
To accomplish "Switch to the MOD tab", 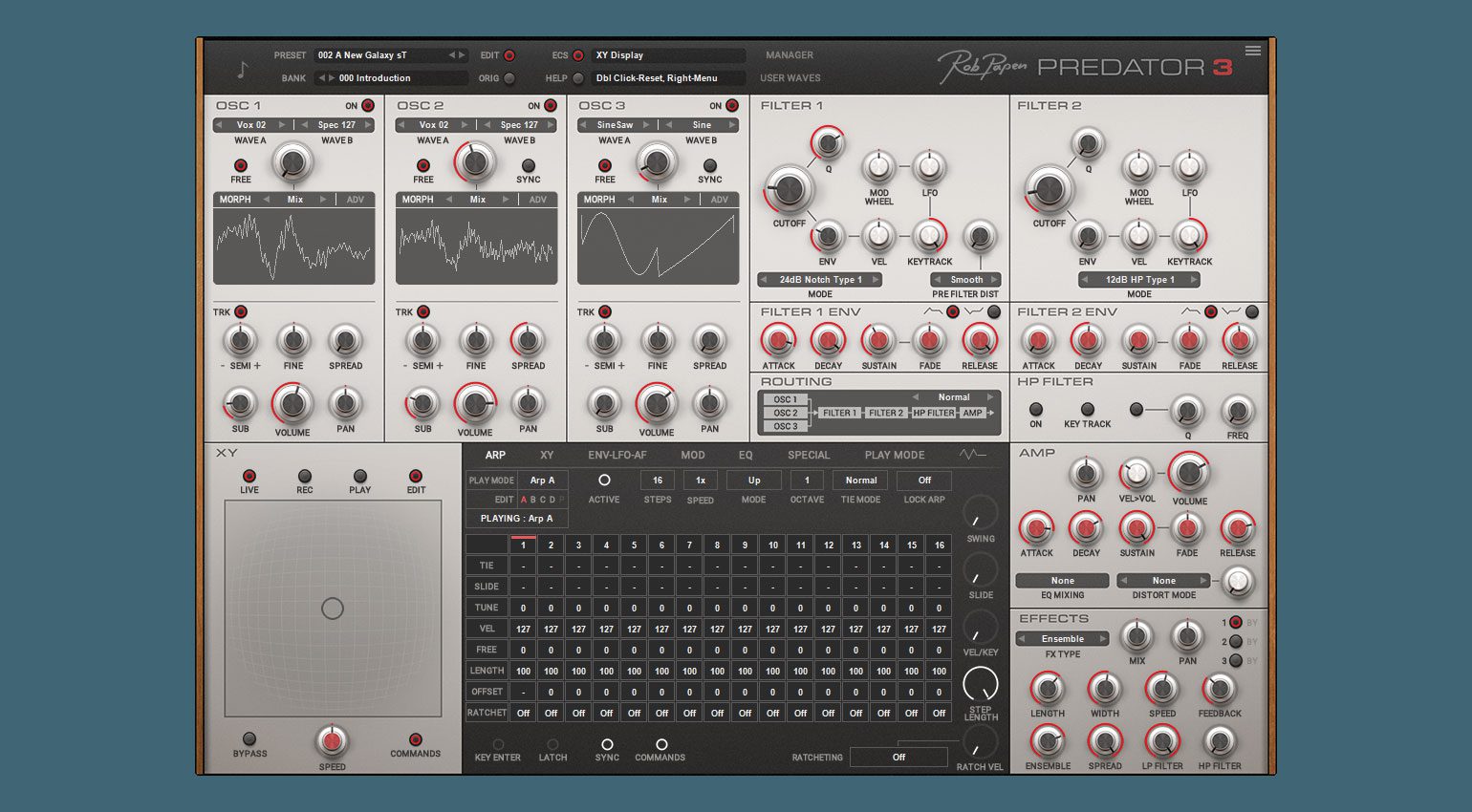I will click(x=693, y=456).
